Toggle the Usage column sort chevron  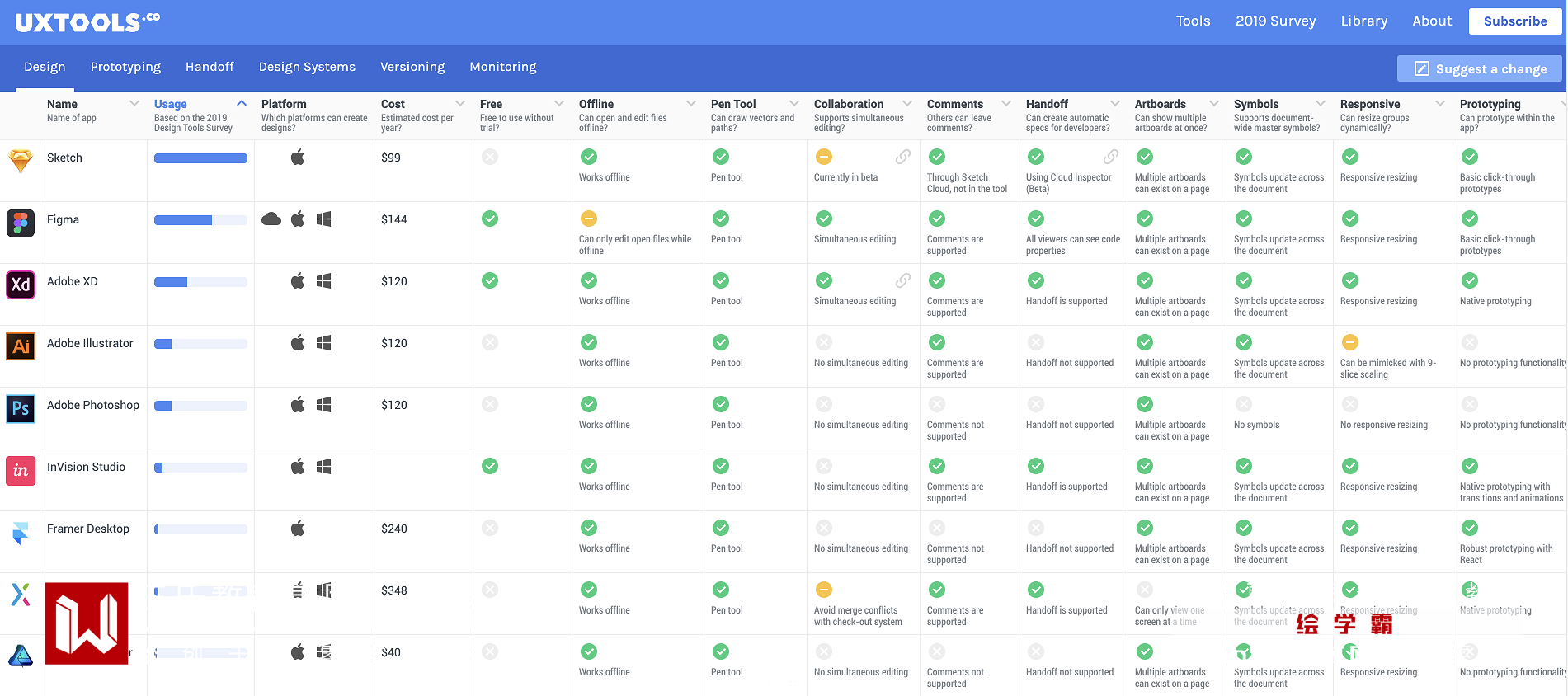point(242,103)
